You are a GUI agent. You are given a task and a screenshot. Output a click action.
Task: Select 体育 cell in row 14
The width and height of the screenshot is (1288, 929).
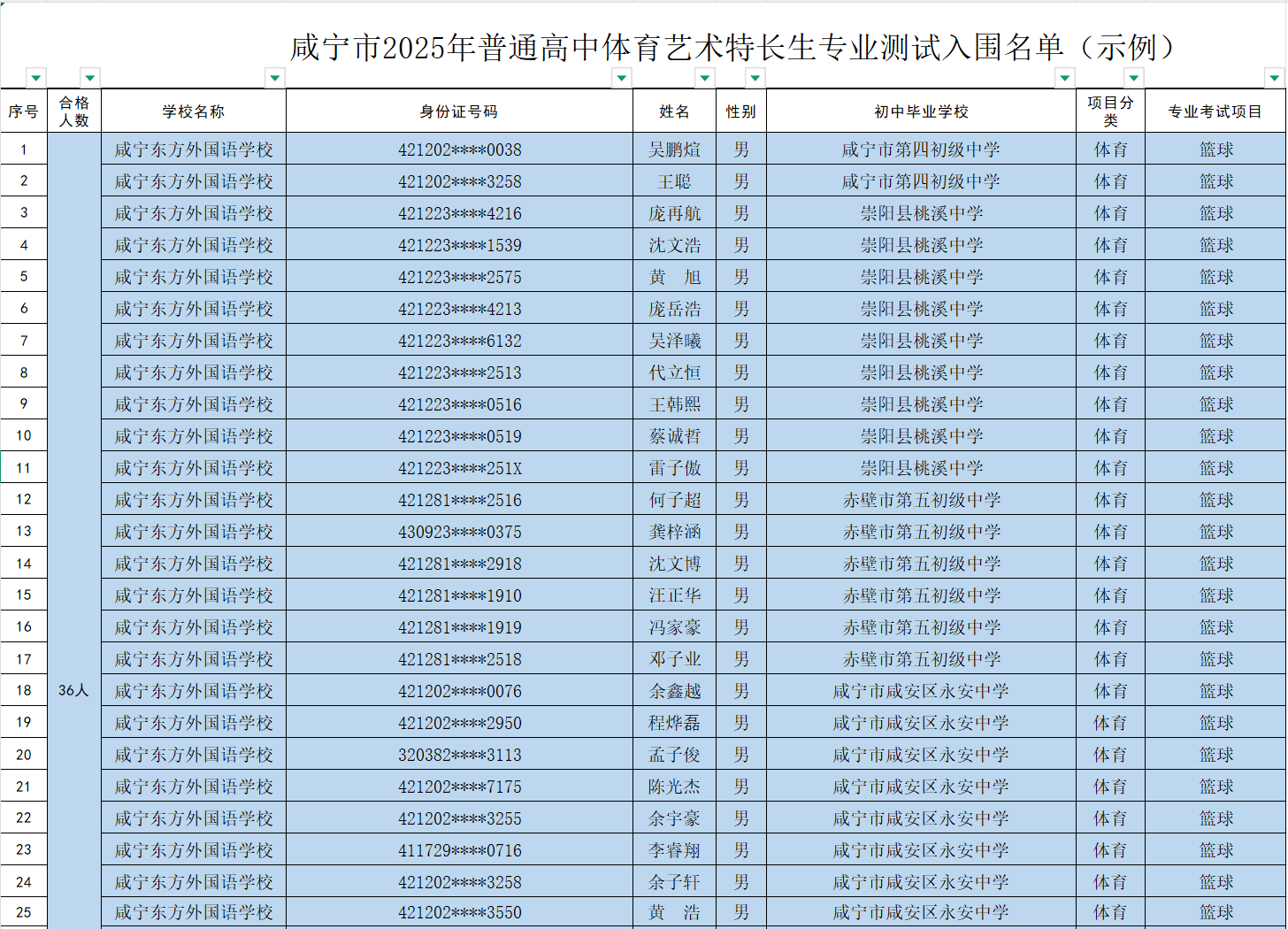1110,564
